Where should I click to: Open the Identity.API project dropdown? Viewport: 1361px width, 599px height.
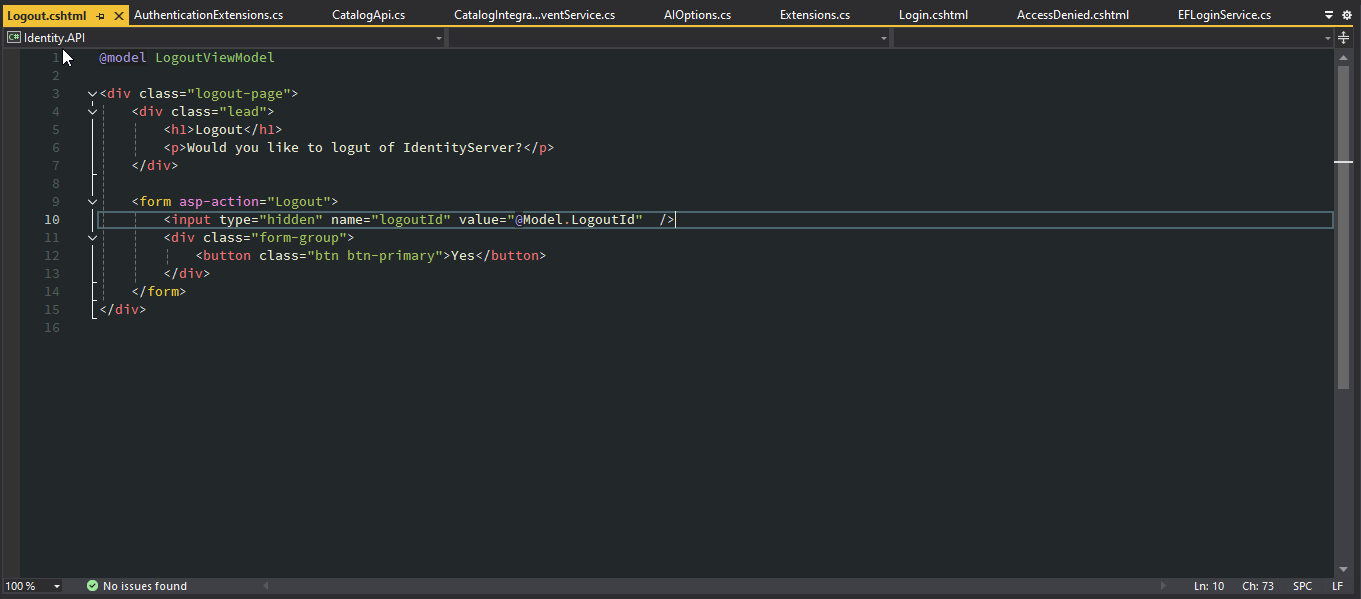[x=439, y=38]
